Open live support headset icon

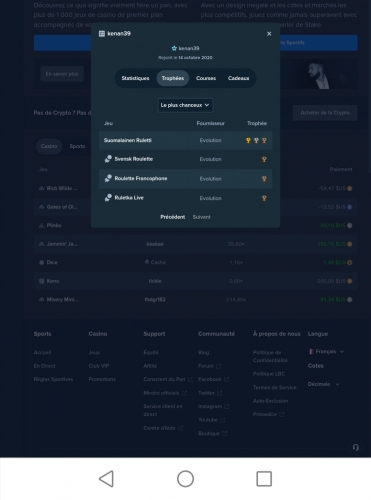pos(356,447)
